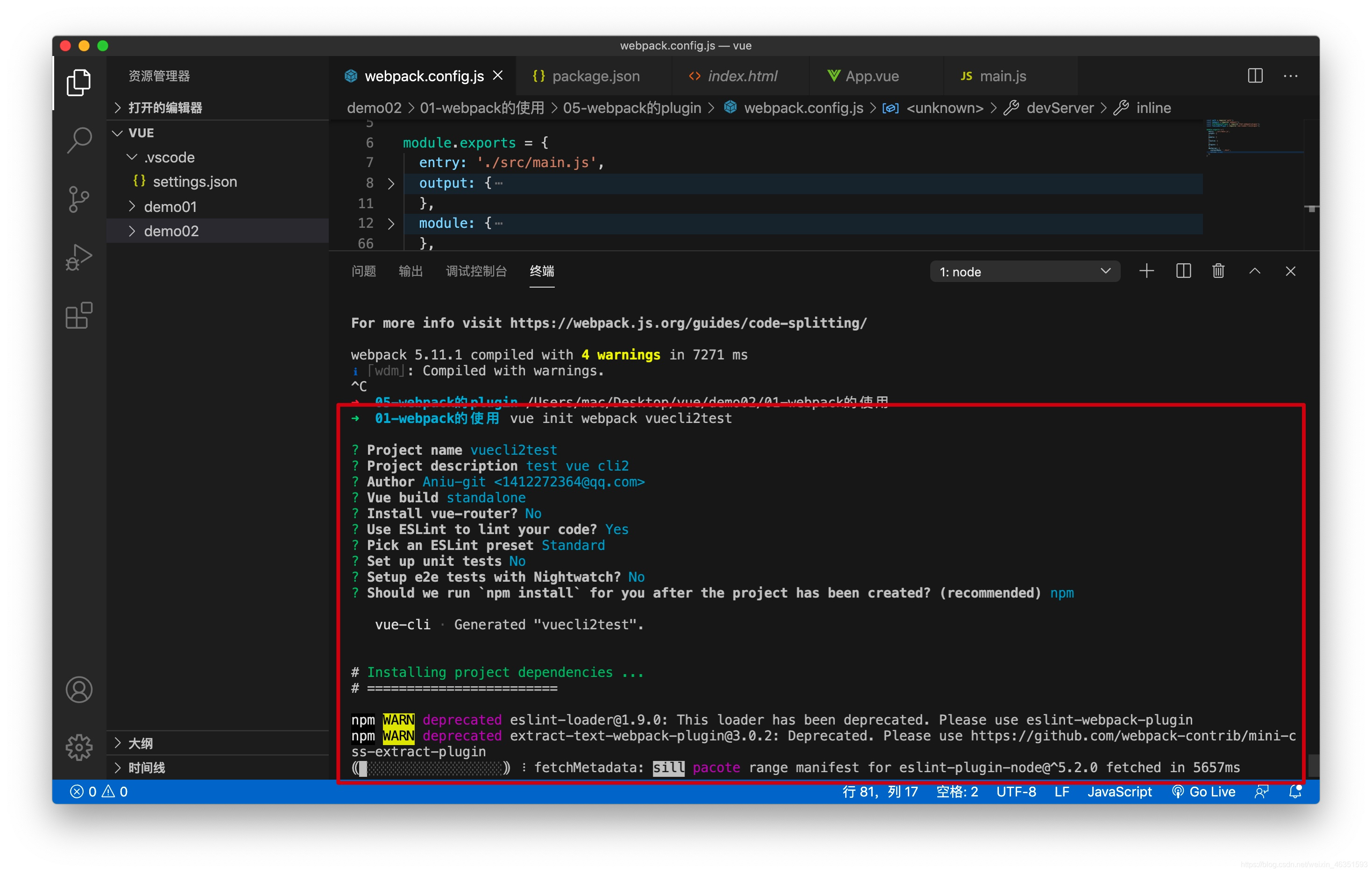1372x873 pixels.
Task: Expand the 时间线 timeline section
Action: click(218, 767)
